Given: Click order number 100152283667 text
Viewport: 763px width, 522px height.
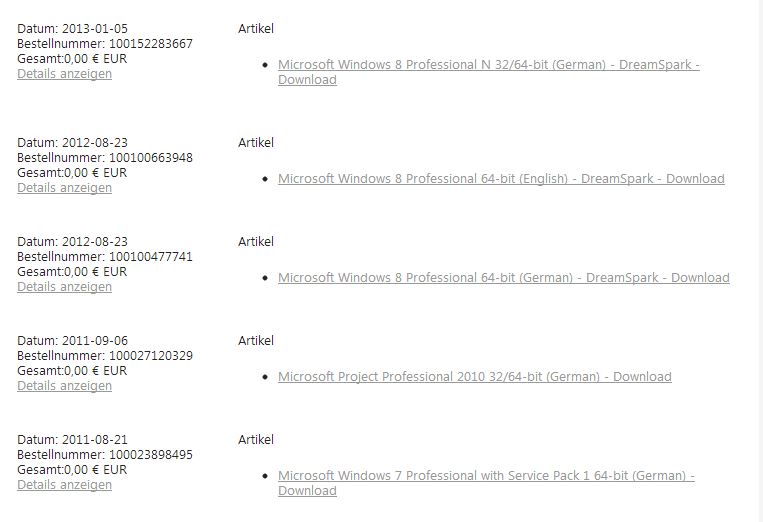Looking at the screenshot, I should point(151,43).
